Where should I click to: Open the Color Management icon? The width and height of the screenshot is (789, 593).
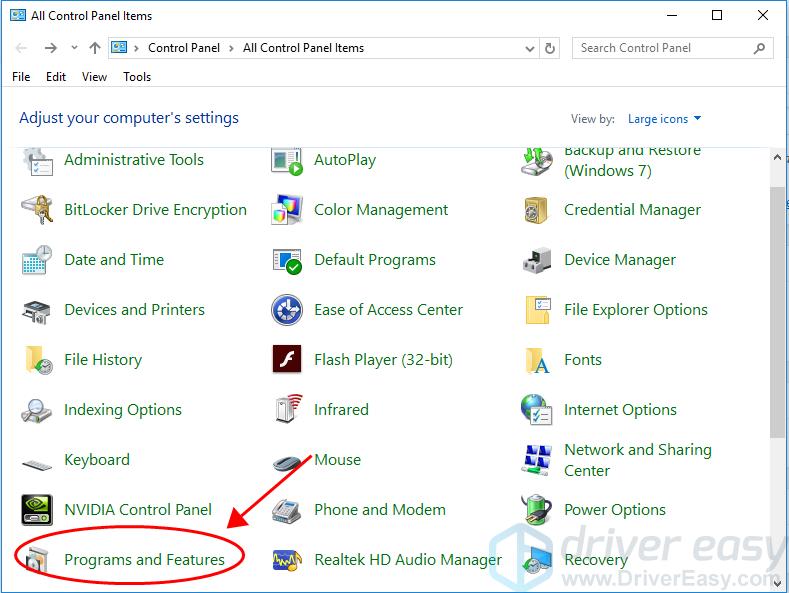(287, 210)
